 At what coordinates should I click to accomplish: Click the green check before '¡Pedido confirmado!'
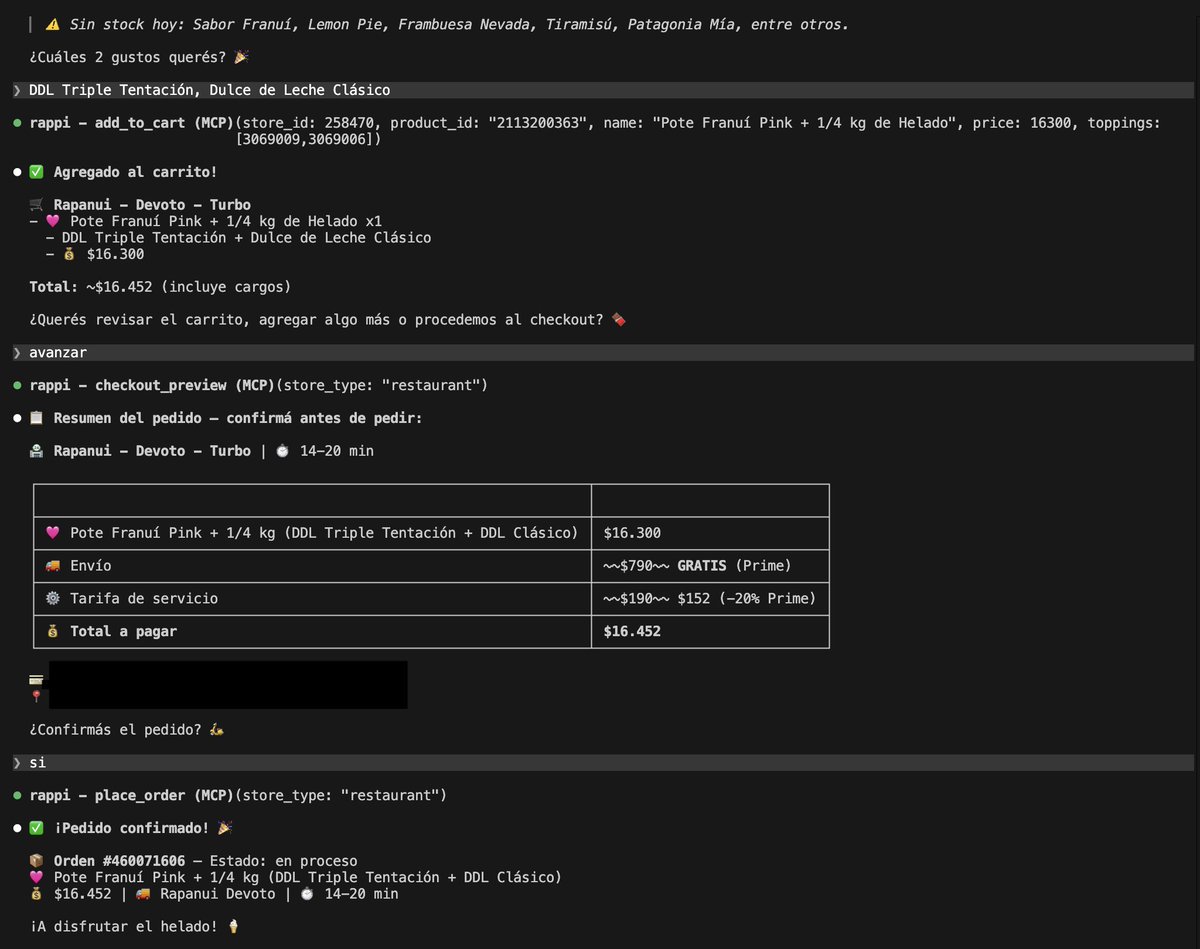tap(37, 828)
